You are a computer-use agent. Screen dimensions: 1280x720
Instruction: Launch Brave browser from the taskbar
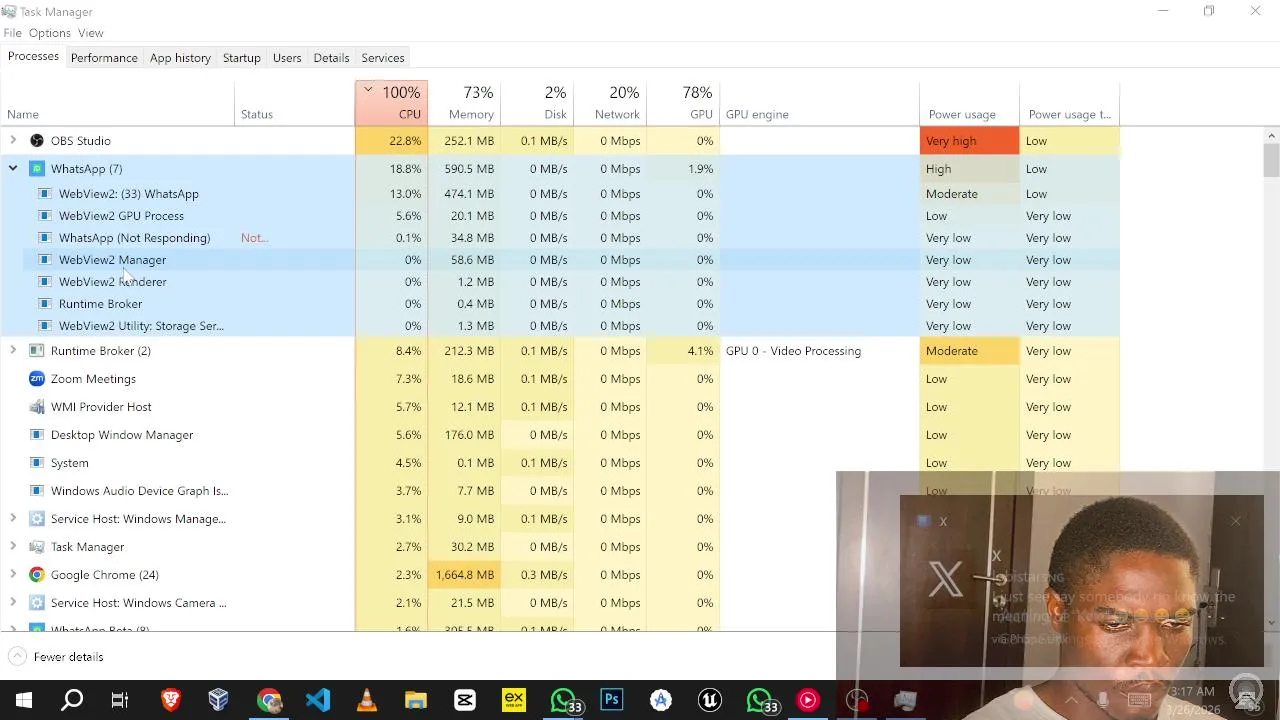coord(170,700)
